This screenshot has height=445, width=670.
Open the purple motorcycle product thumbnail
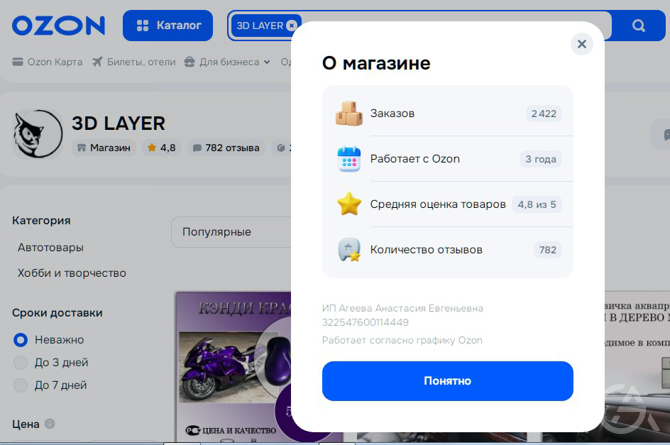click(x=234, y=367)
